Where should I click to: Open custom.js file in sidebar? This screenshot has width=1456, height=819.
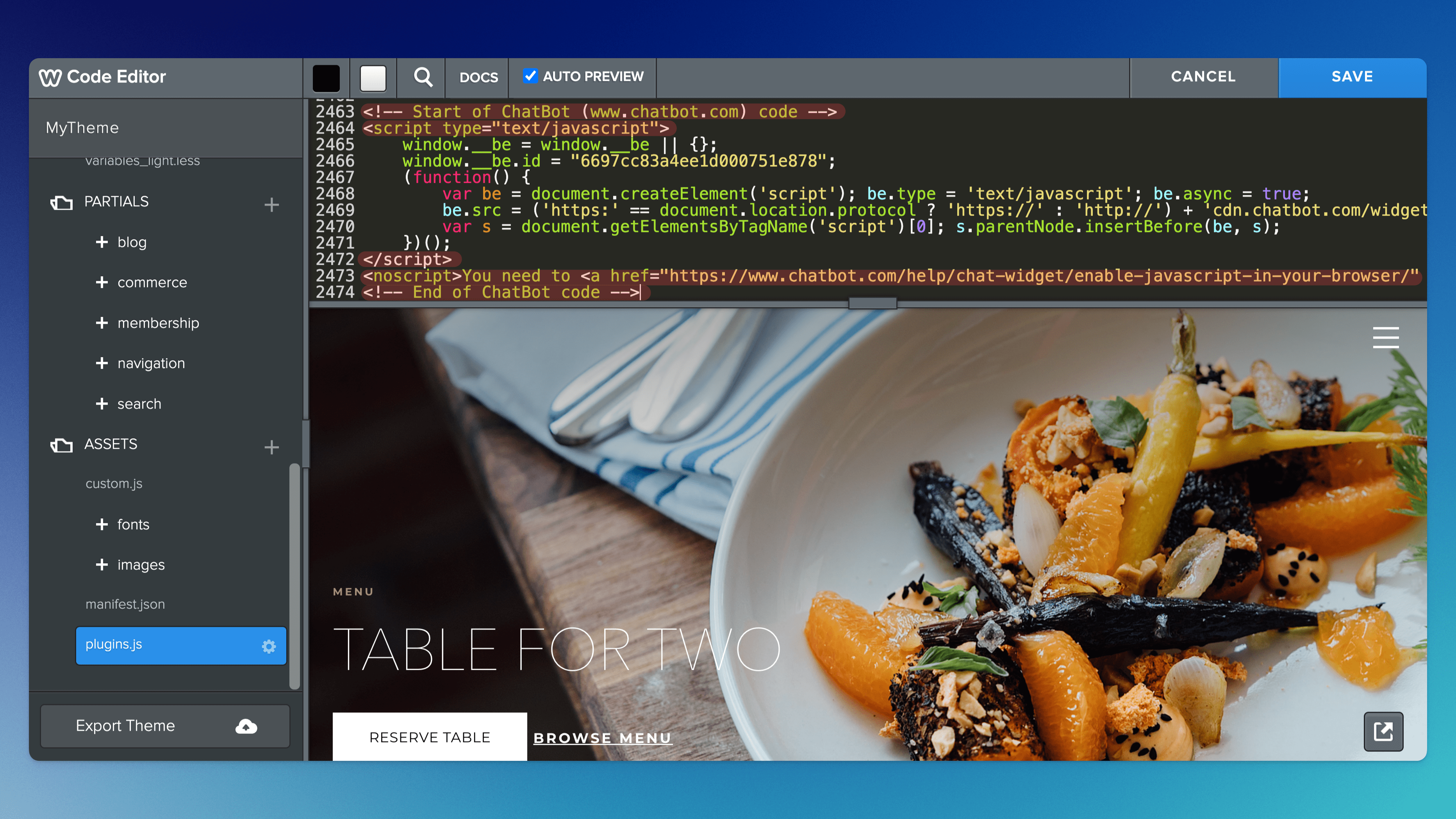[x=114, y=484]
